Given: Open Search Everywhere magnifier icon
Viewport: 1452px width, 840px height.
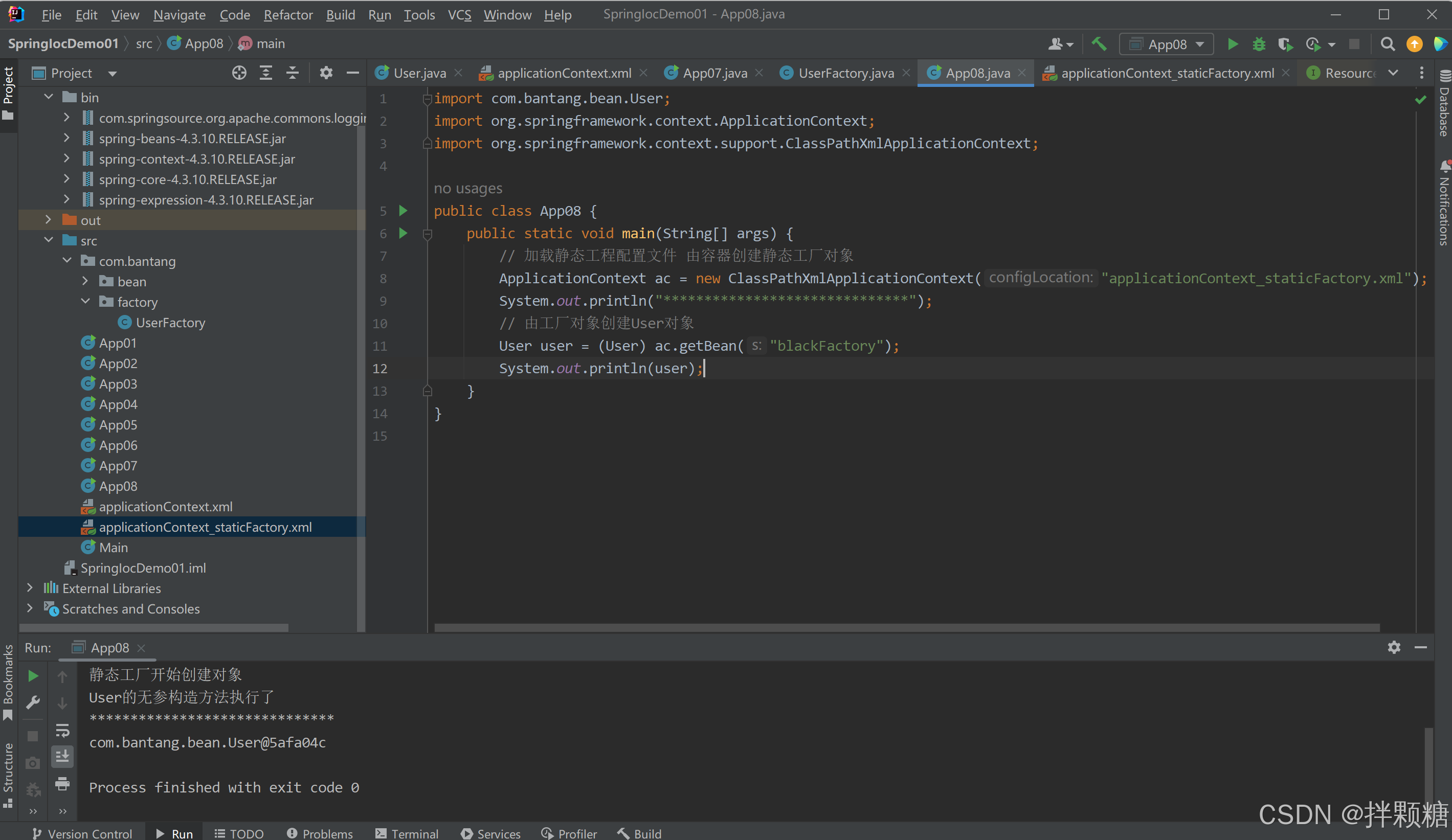Looking at the screenshot, I should coord(1388,44).
